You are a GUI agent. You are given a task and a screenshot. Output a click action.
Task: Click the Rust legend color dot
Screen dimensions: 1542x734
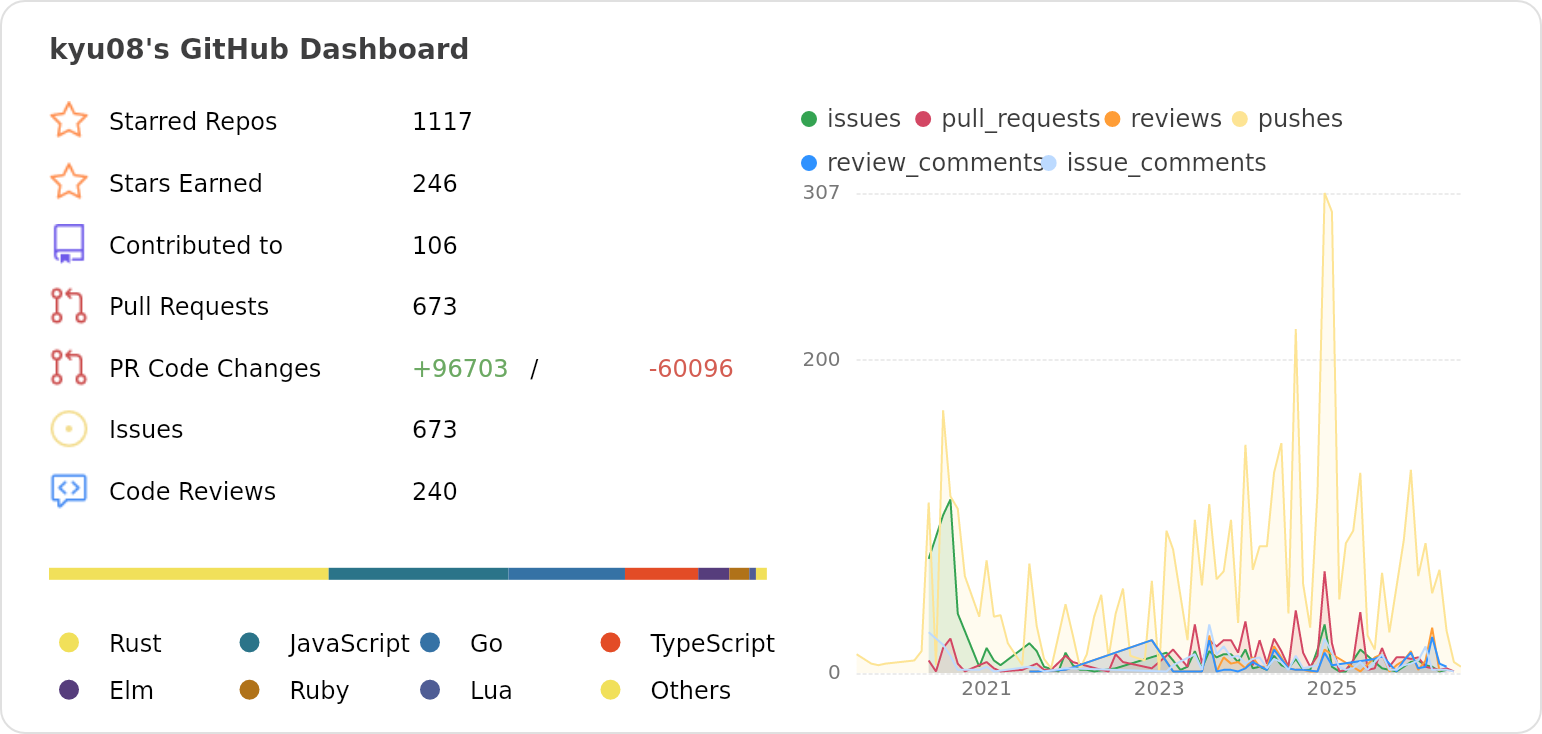[69, 642]
